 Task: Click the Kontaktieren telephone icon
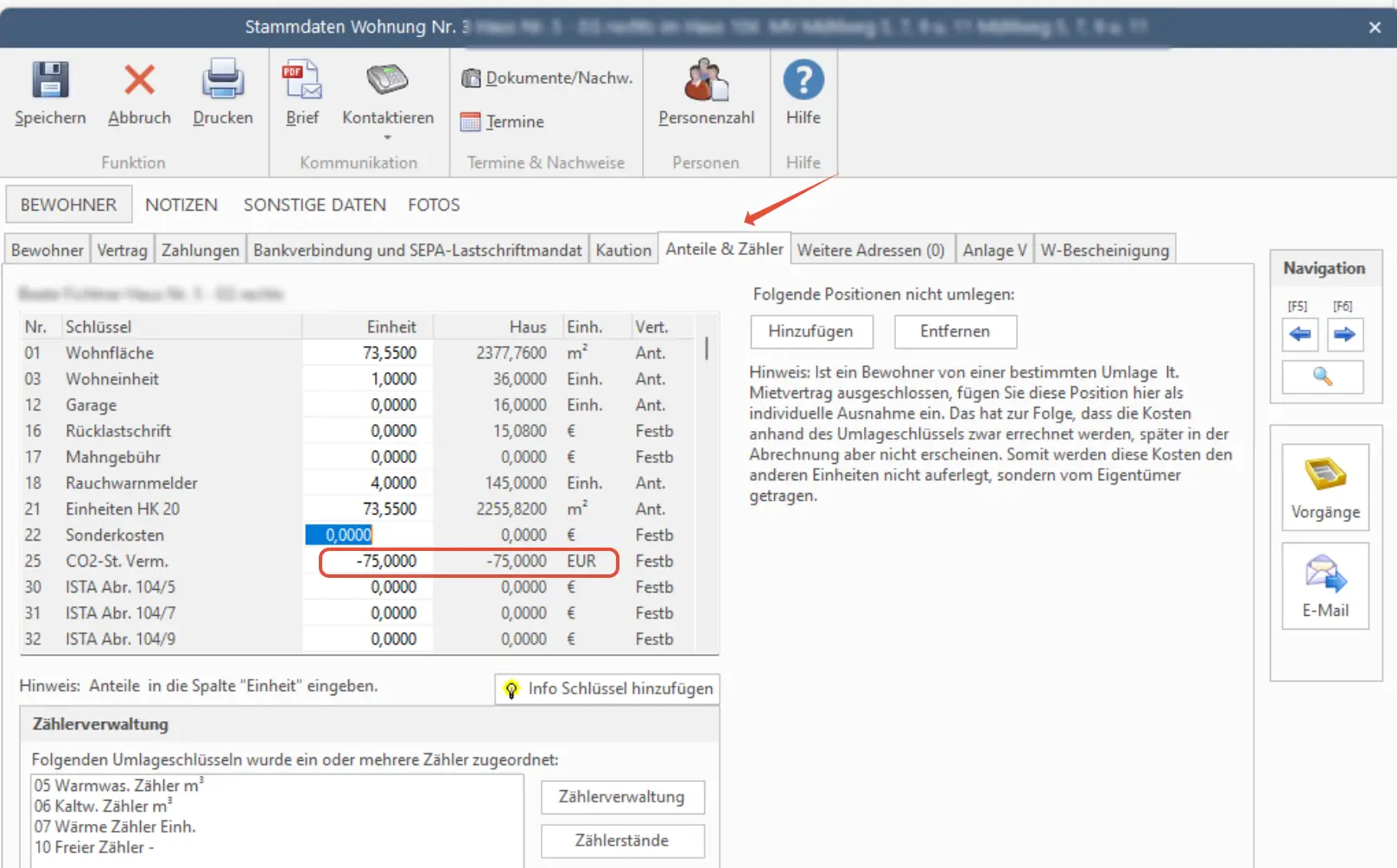(x=387, y=79)
